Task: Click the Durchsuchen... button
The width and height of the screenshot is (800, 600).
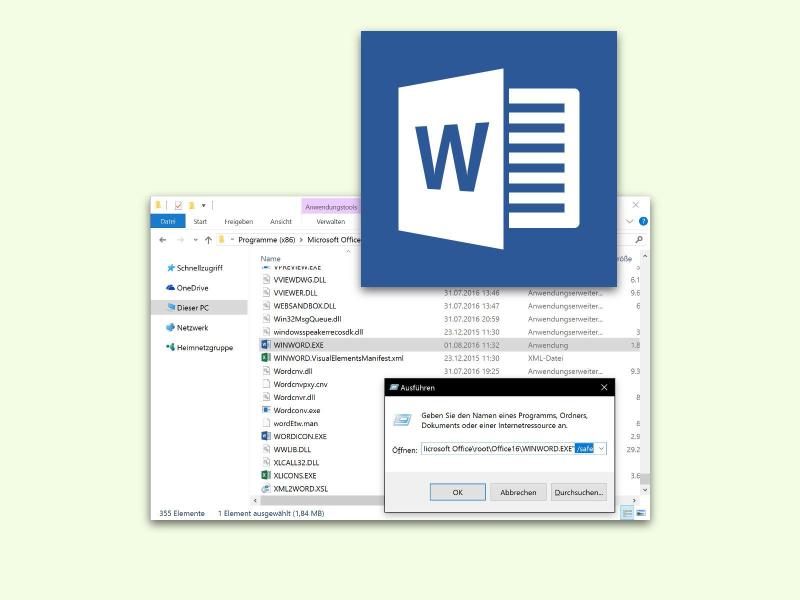Action: 579,492
